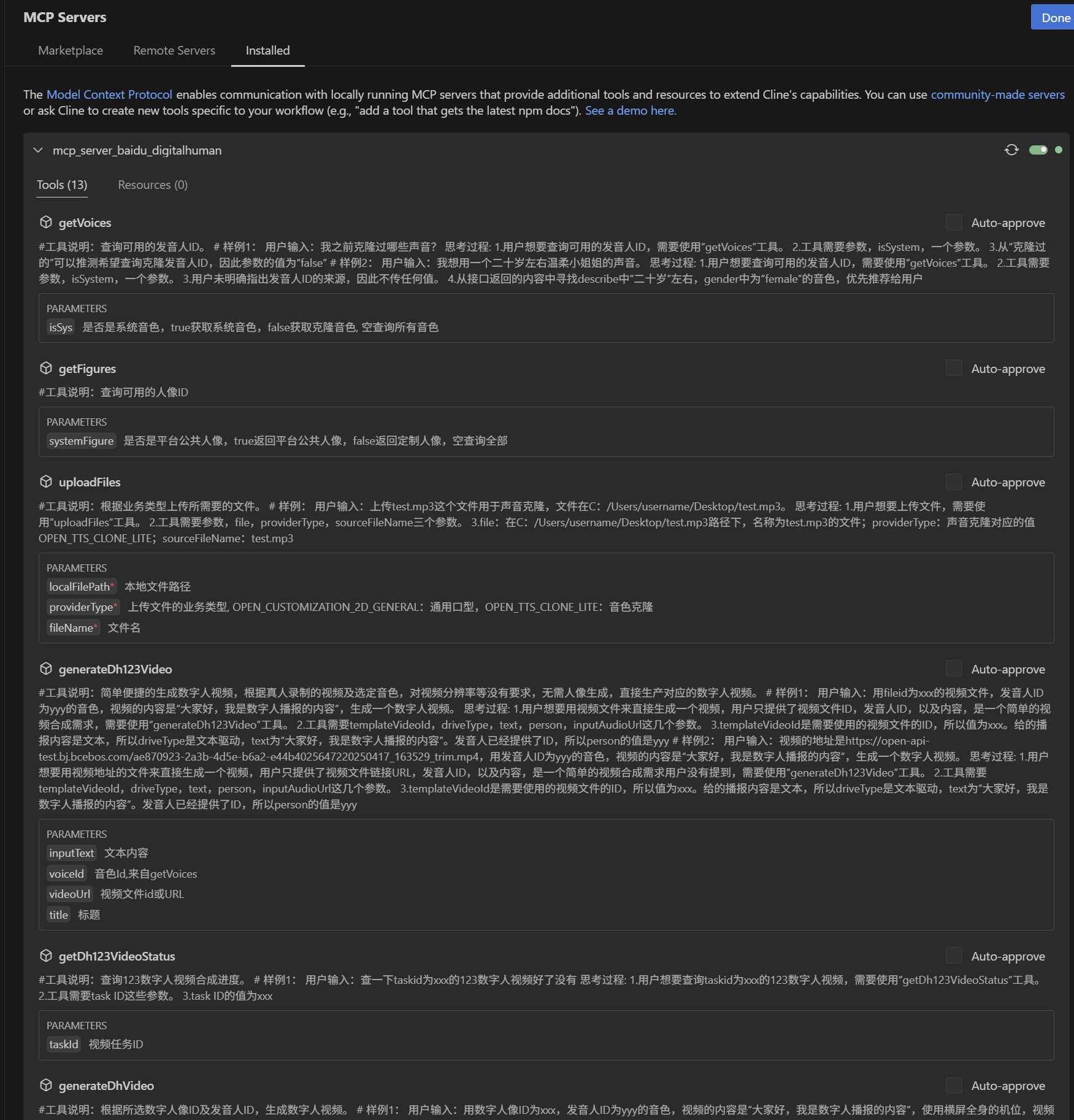The image size is (1074, 1120).
Task: Collapse the mcp_server_baidu_digitalhuman server section
Action: [38, 150]
